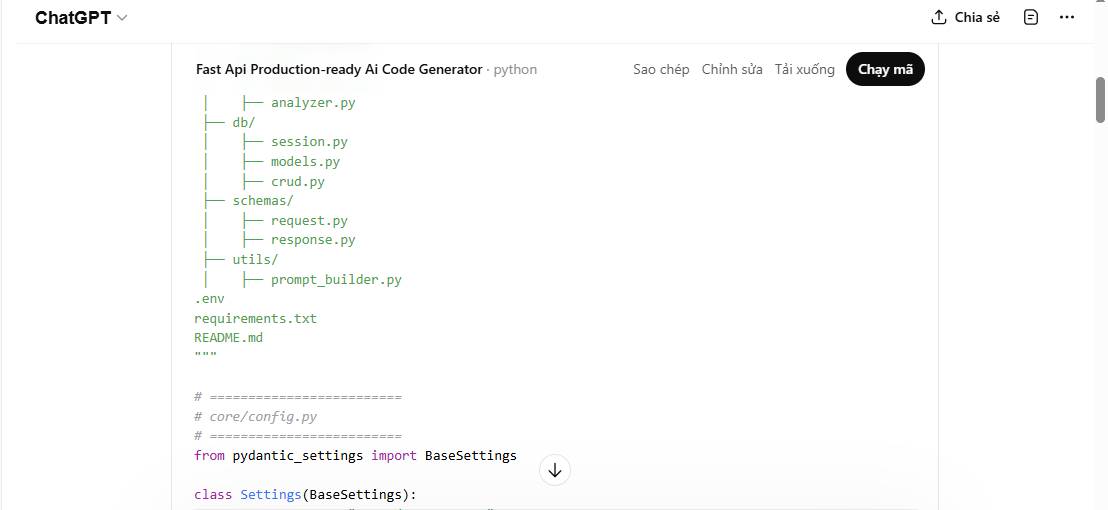Click prompt_builder.py in the code tree
The width and height of the screenshot is (1108, 510).
(336, 279)
